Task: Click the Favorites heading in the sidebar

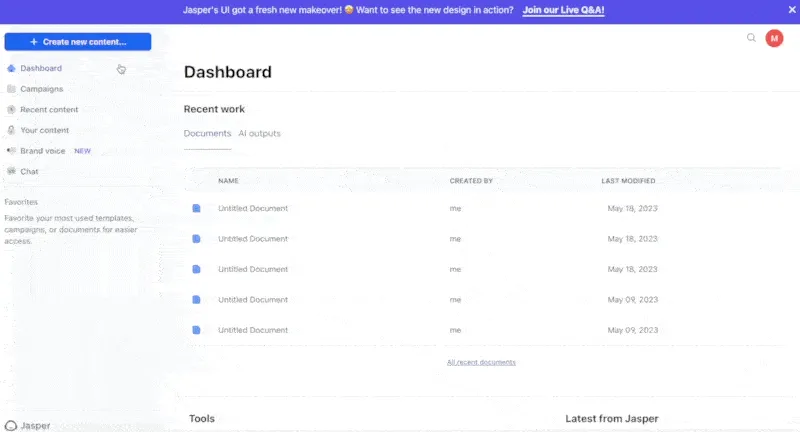Action: click(x=21, y=202)
